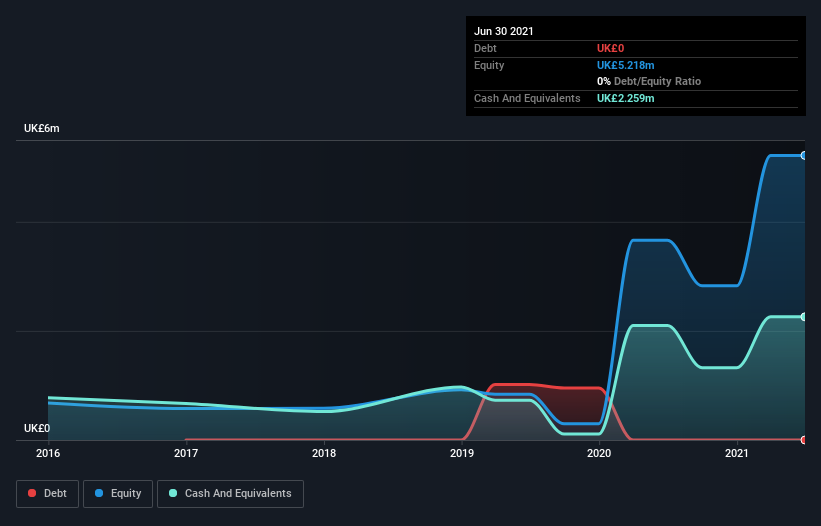The width and height of the screenshot is (821, 526).
Task: Click the 2018 x-axis label
Action: (x=324, y=453)
